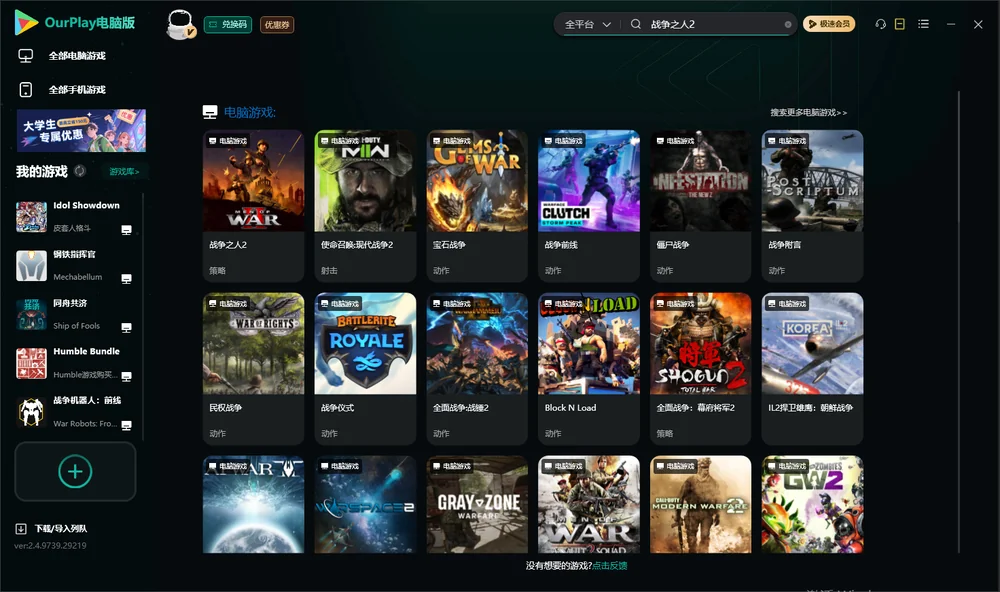
Task: Clear the search box text
Action: 788,24
